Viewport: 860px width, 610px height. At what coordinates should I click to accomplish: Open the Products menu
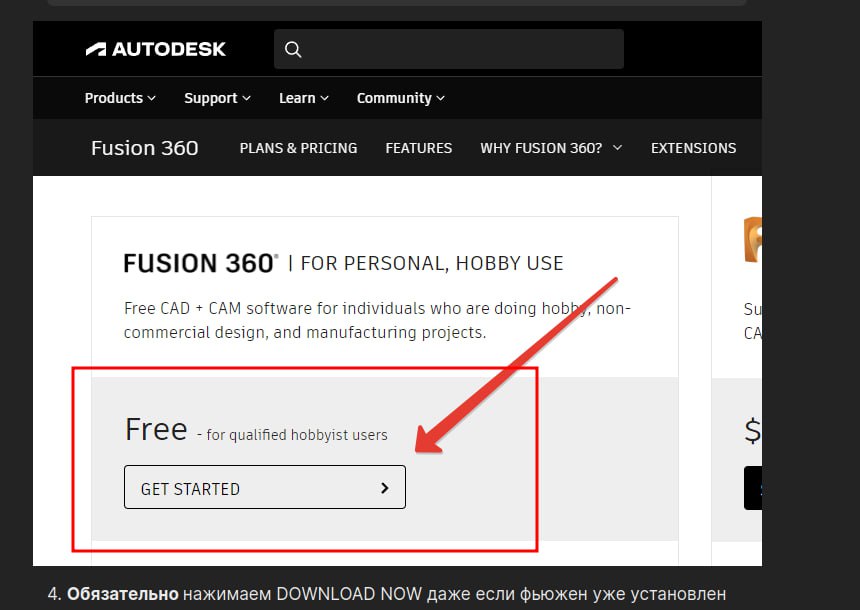[120, 98]
